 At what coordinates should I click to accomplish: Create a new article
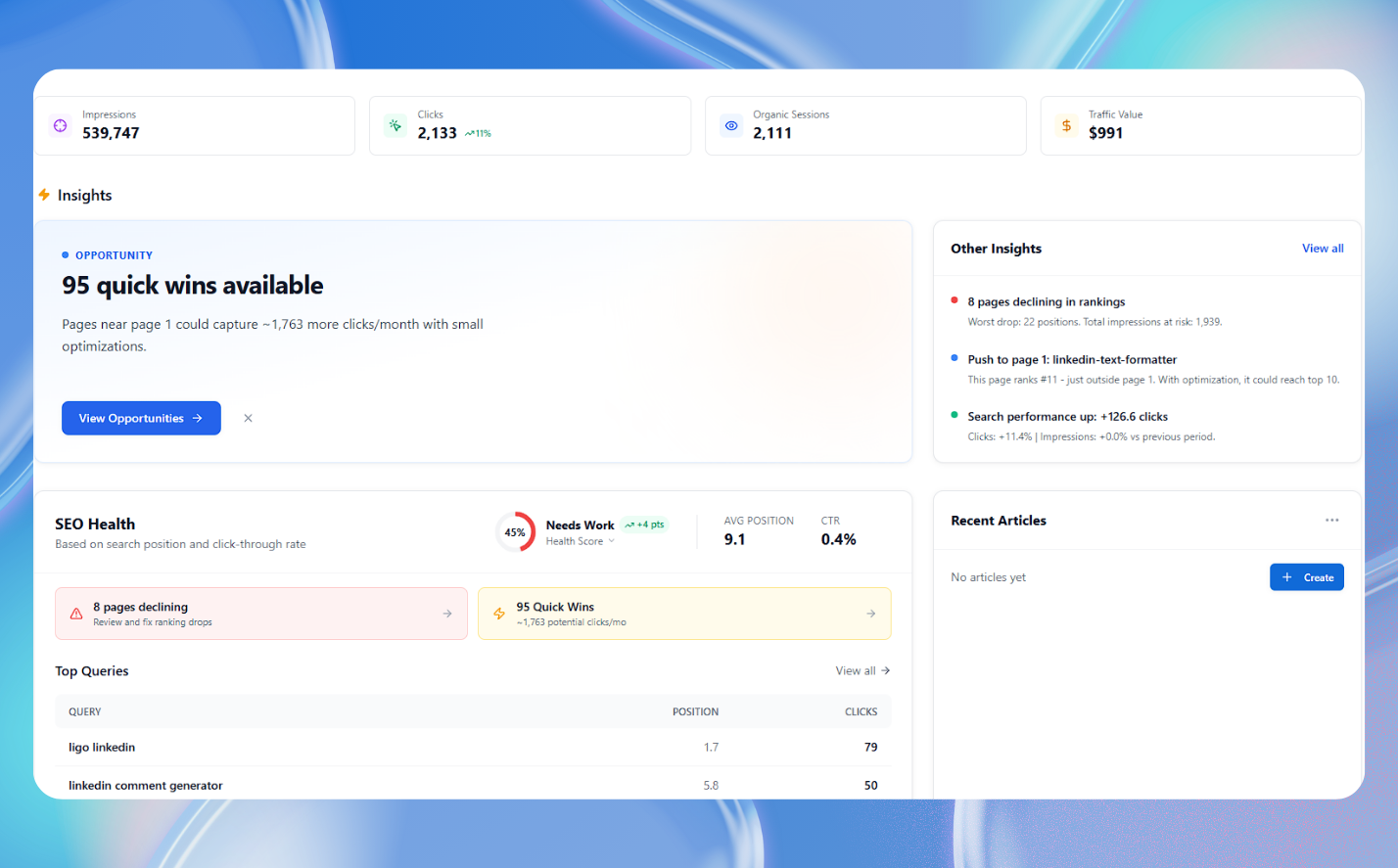(x=1307, y=577)
